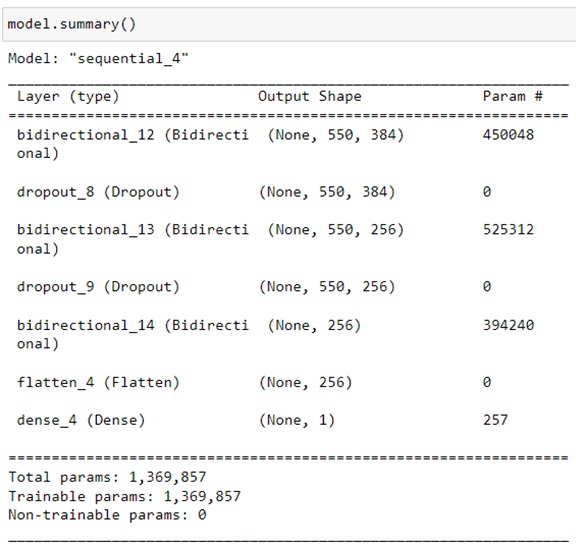576x547 pixels.
Task: Click the 525312 parameter count
Action: coord(508,230)
